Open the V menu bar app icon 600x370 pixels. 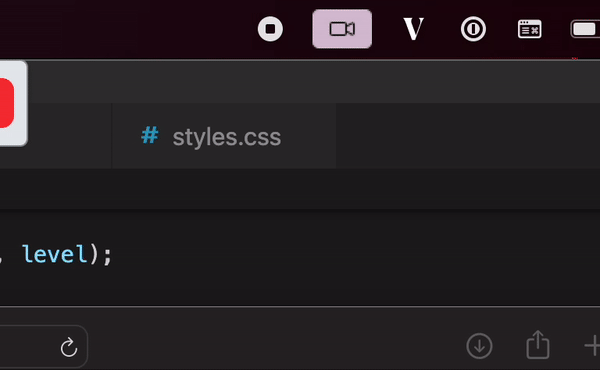(413, 29)
